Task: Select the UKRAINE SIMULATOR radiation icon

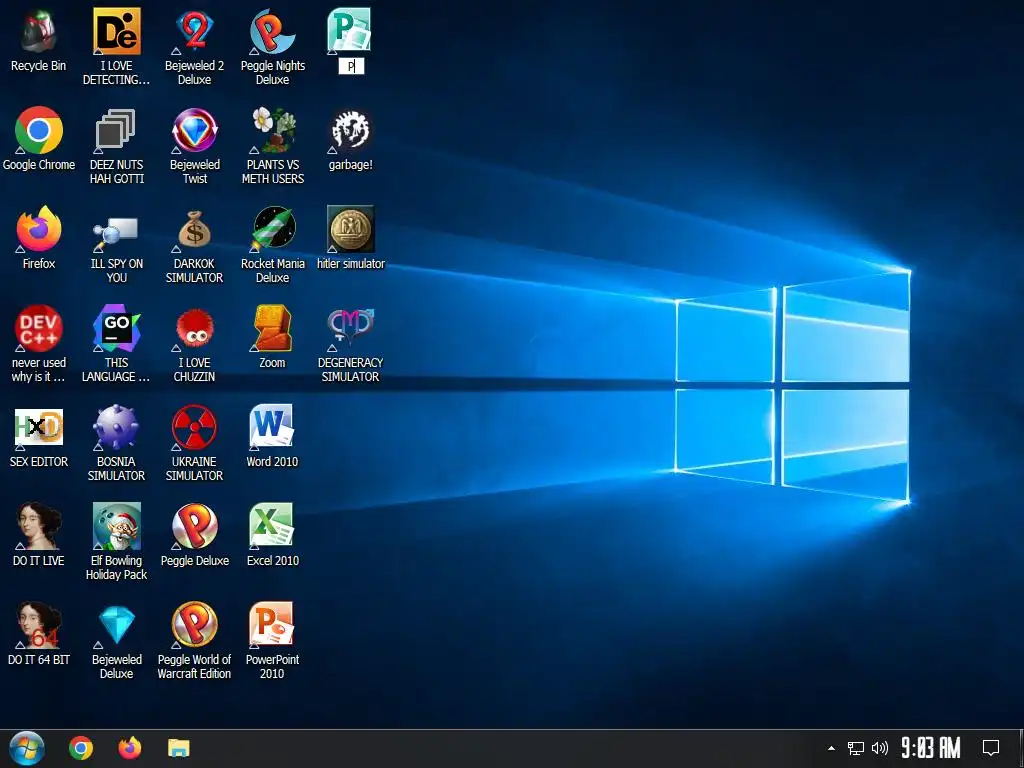Action: pyautogui.click(x=194, y=428)
